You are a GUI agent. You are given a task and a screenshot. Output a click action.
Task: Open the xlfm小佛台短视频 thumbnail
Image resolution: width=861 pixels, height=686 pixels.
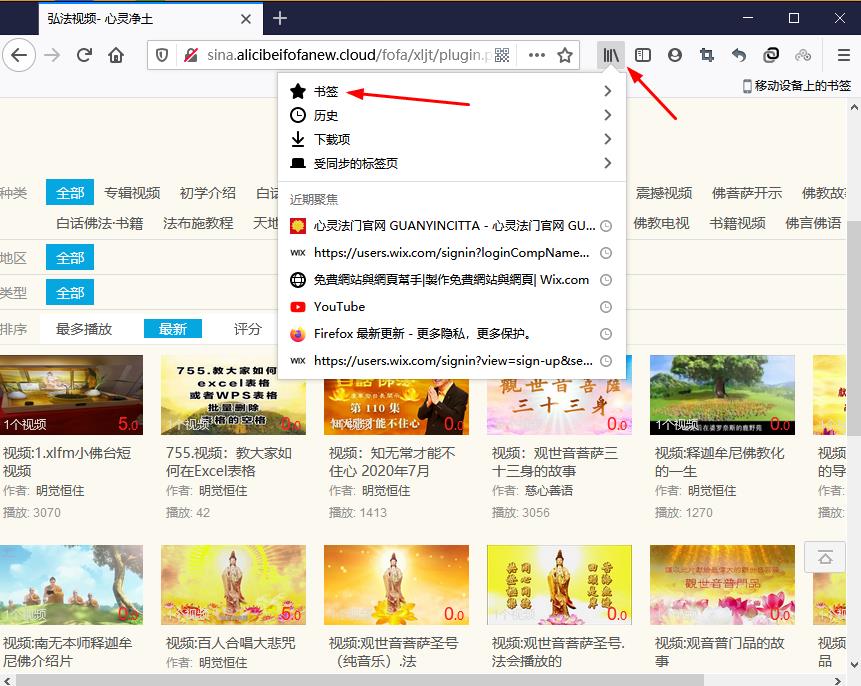click(71, 395)
